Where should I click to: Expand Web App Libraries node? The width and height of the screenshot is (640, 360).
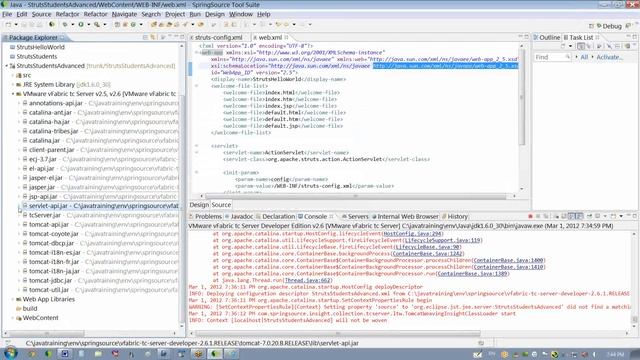click(x=13, y=299)
